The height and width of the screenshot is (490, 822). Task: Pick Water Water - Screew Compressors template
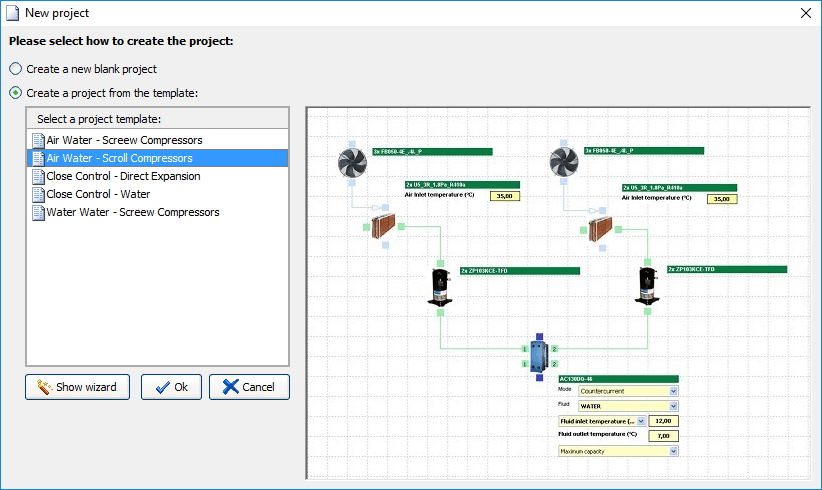pyautogui.click(x=132, y=212)
